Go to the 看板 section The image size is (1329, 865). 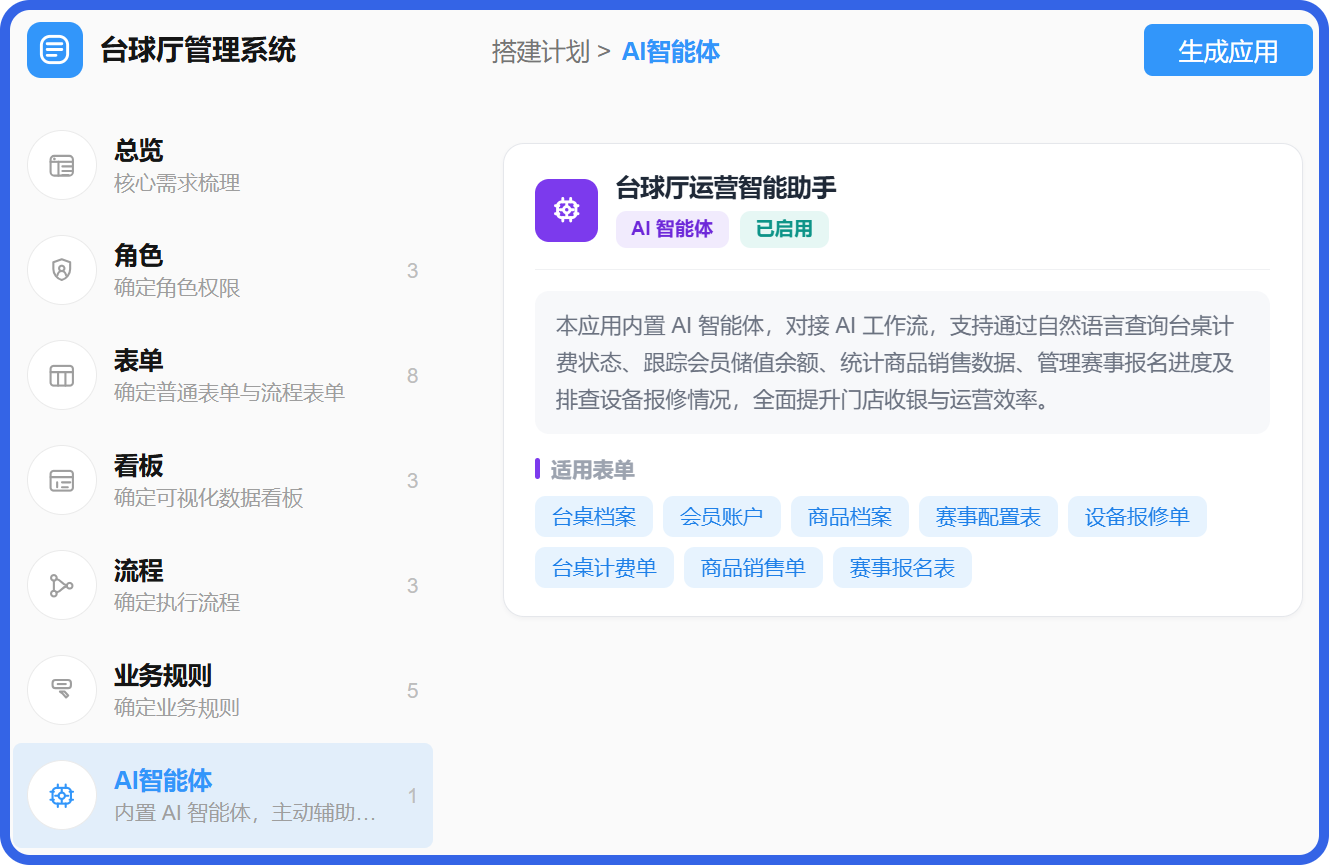222,480
